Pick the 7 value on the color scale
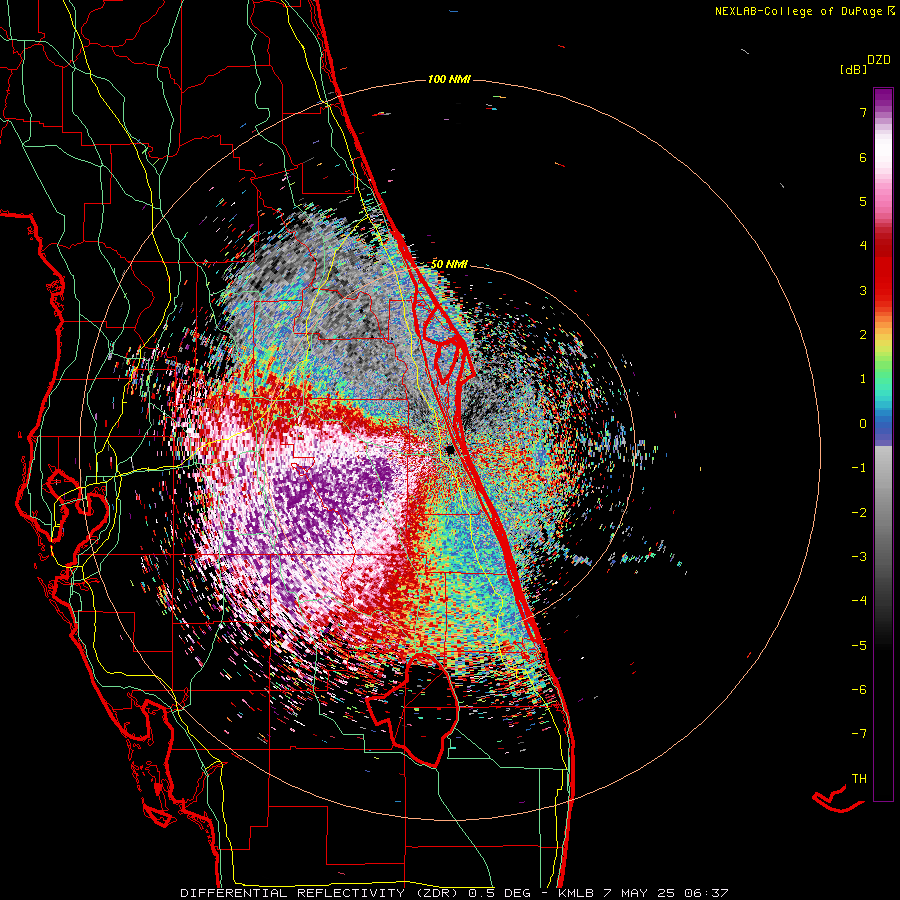Screen dimensions: 900x900 863,112
